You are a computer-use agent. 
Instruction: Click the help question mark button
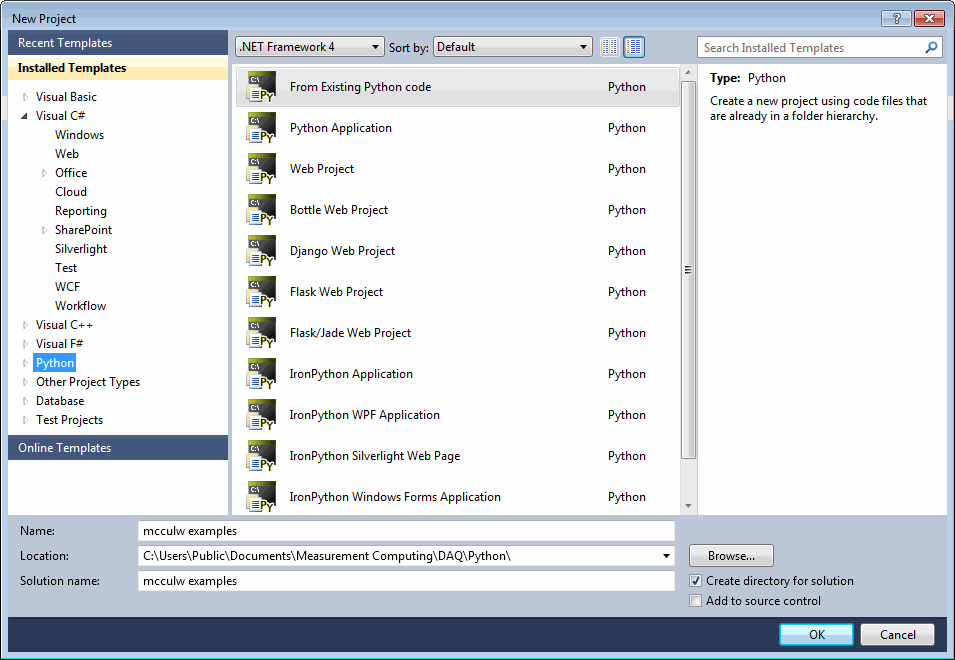tap(897, 18)
